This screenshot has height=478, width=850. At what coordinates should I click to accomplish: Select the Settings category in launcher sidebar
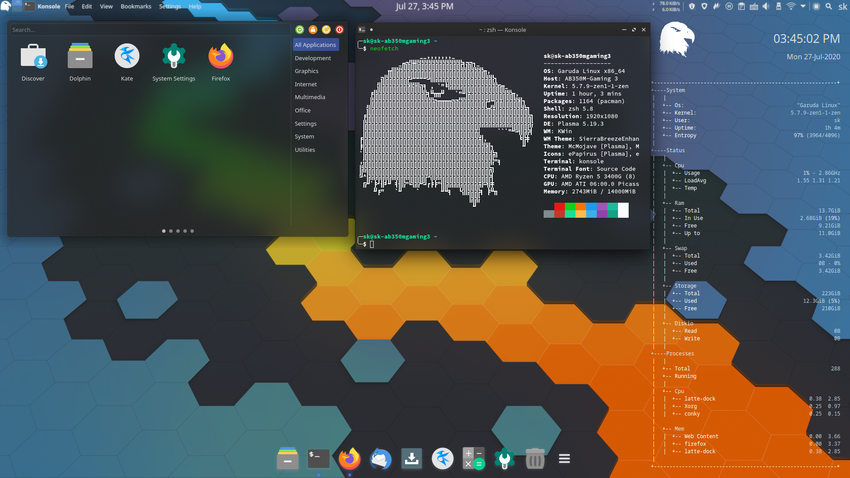pos(305,124)
